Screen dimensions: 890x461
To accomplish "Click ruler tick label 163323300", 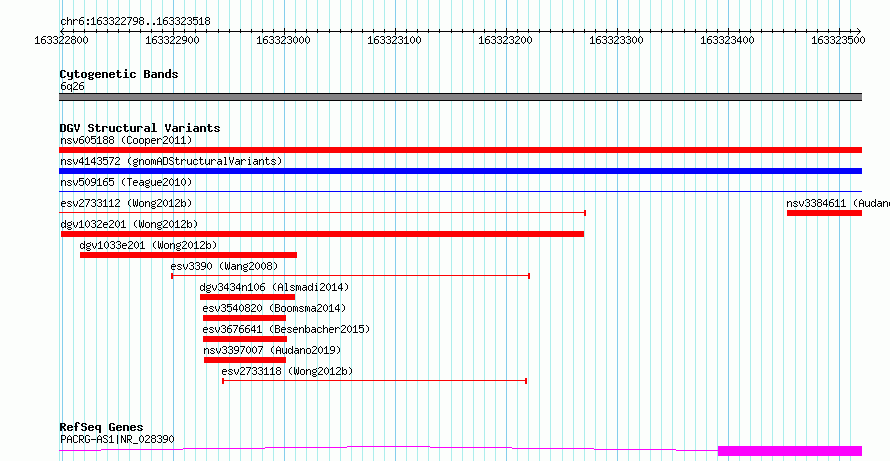I will [616, 40].
